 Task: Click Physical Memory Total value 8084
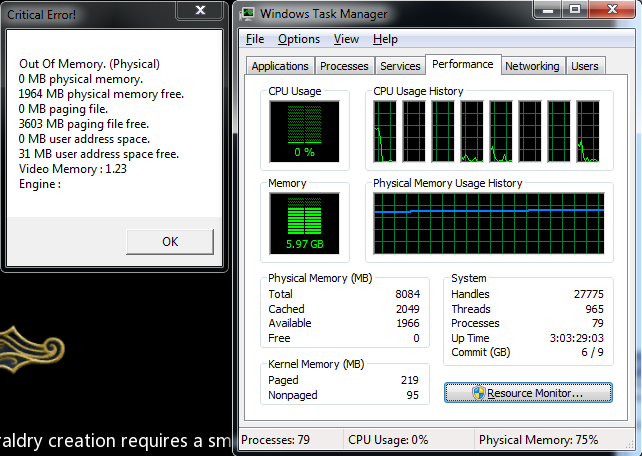pyautogui.click(x=407, y=294)
